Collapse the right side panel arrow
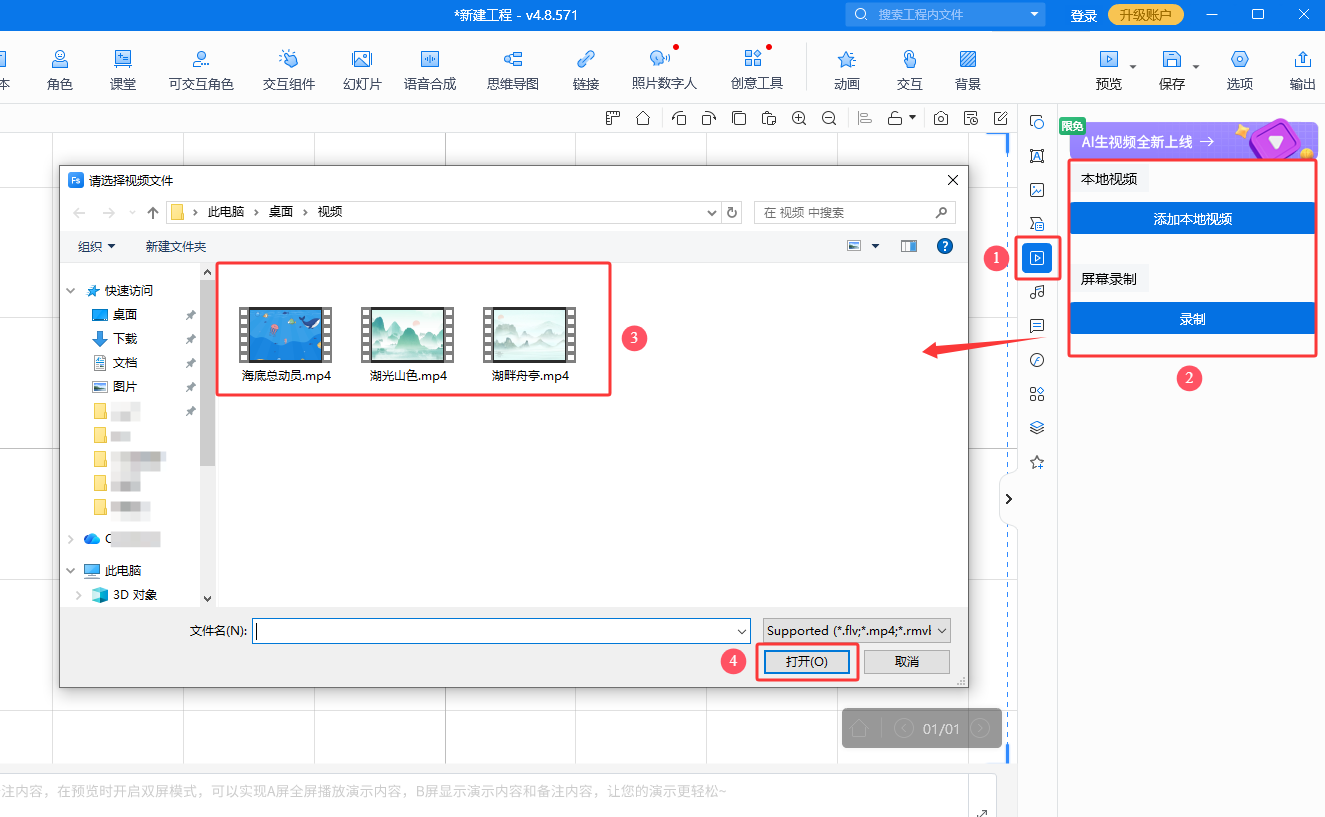Image resolution: width=1325 pixels, height=817 pixels. point(1008,498)
